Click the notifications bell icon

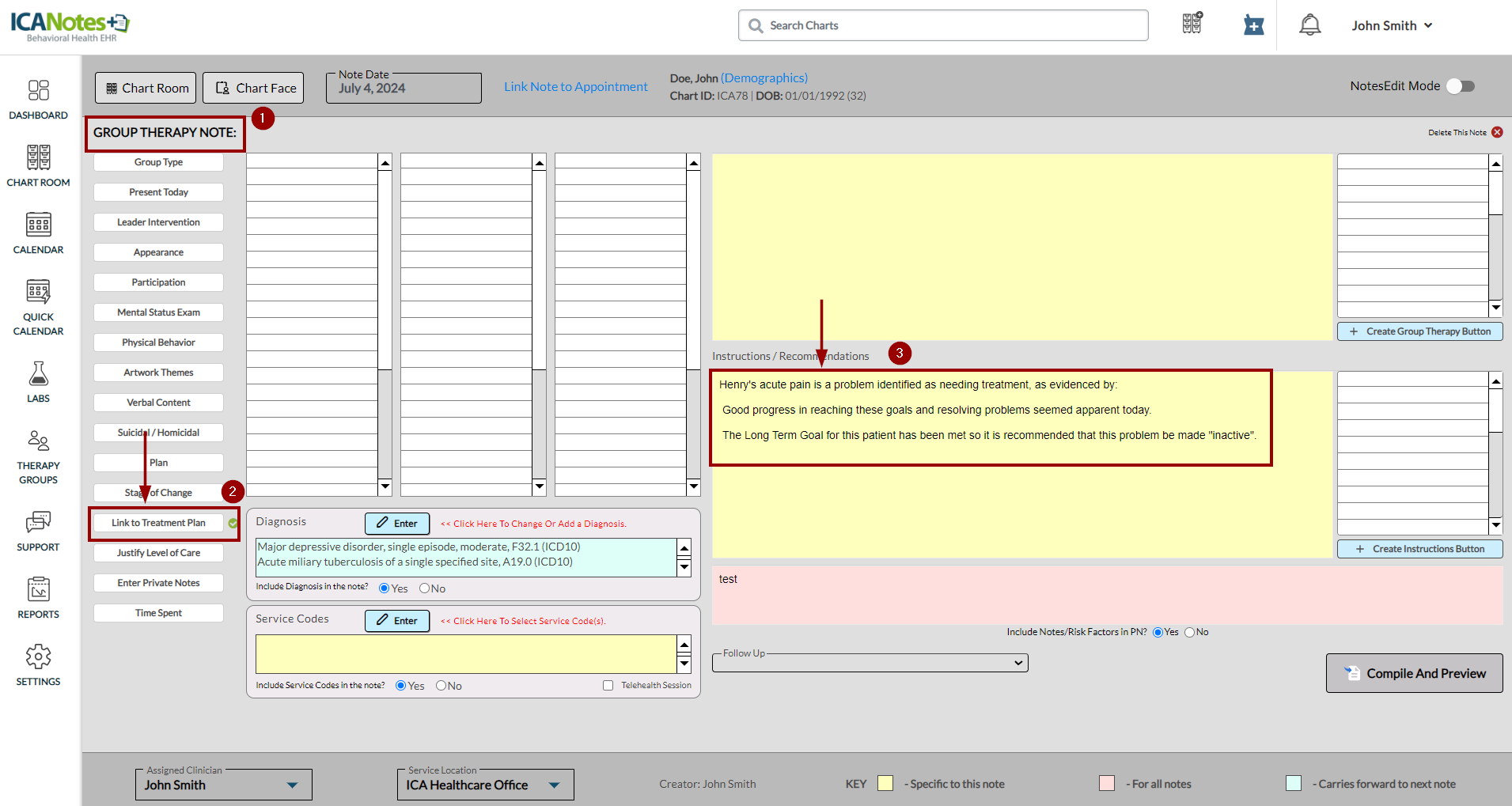click(x=1309, y=25)
